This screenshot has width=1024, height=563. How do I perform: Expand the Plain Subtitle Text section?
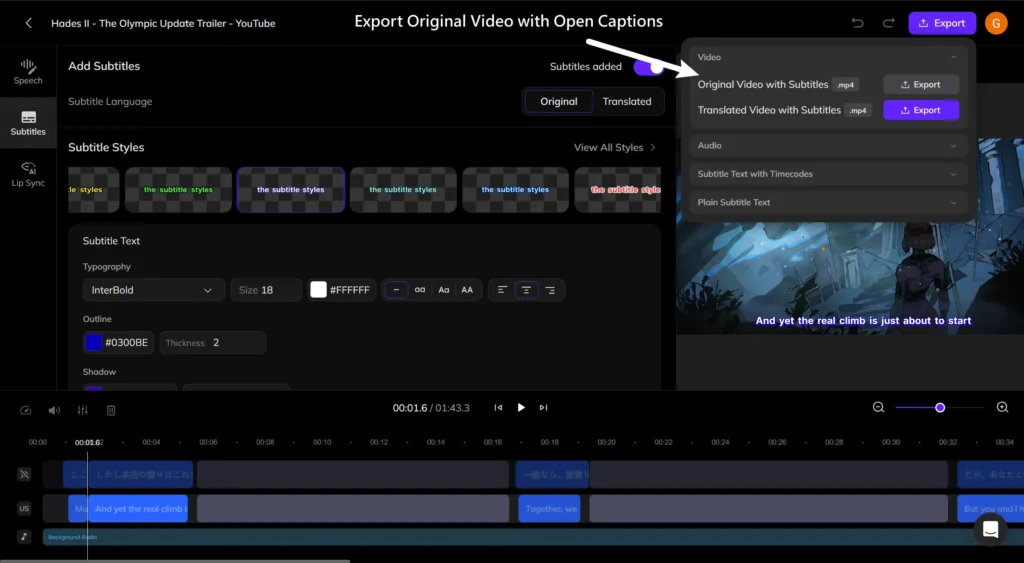point(827,202)
